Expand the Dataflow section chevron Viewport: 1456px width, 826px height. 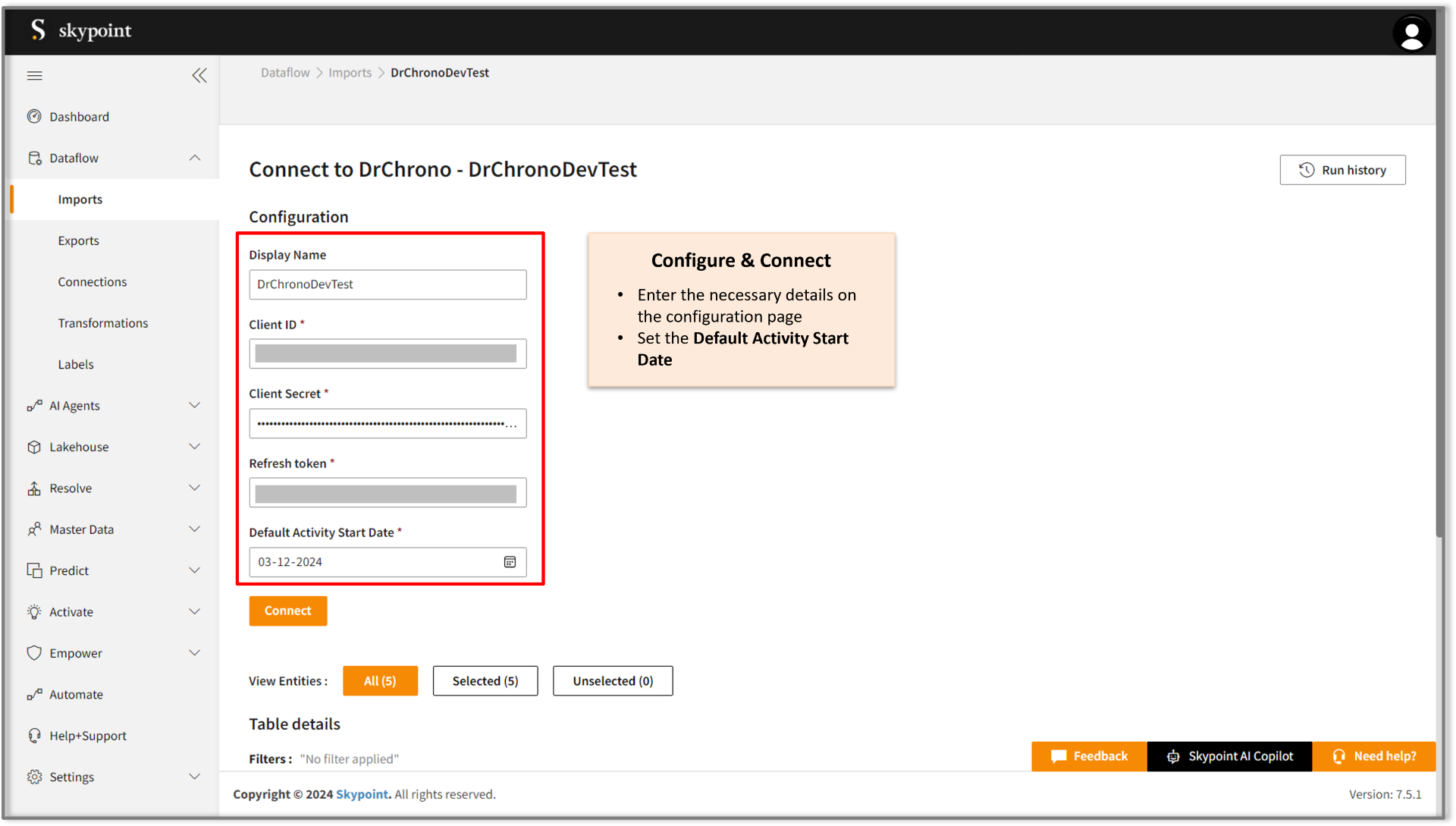click(x=196, y=158)
